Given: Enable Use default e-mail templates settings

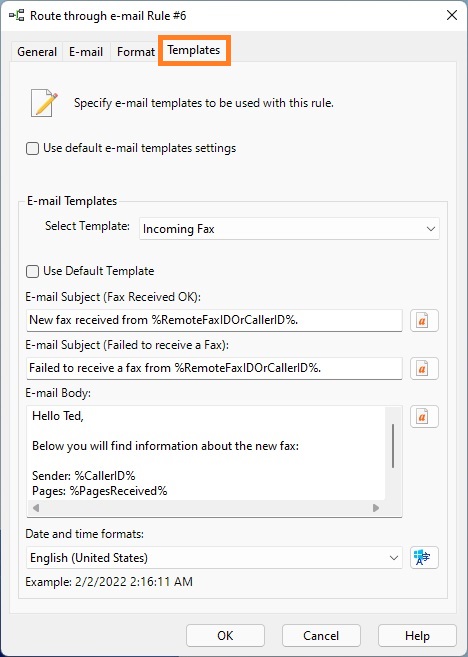Looking at the screenshot, I should tap(32, 148).
